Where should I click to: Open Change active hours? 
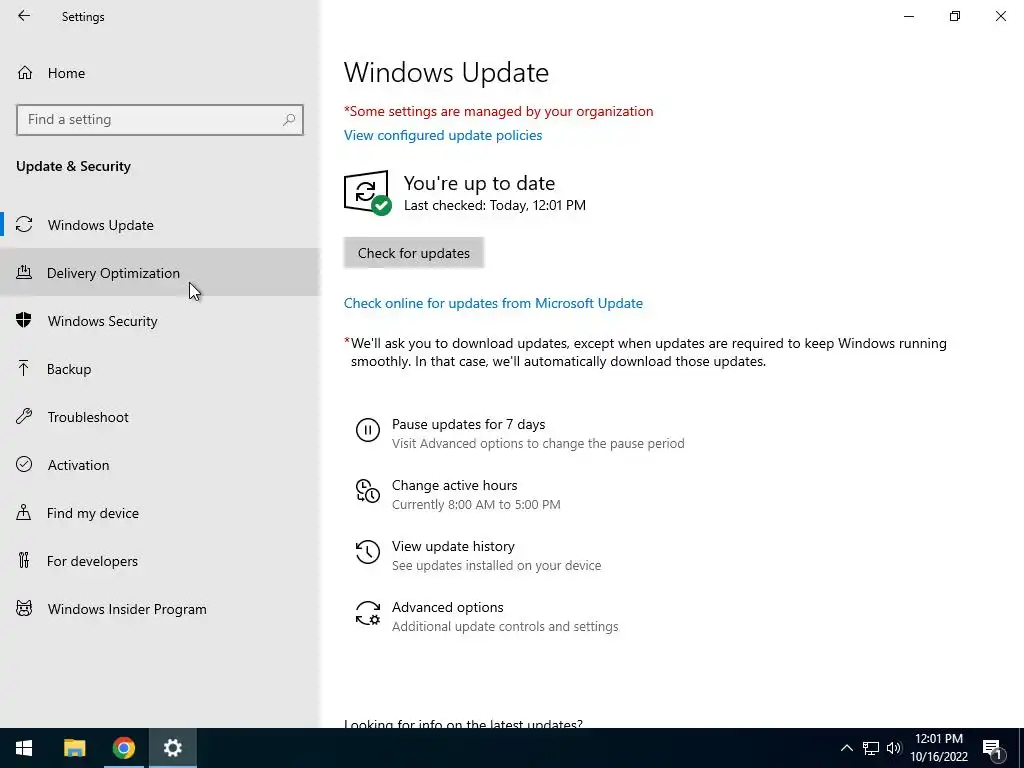[x=455, y=485]
